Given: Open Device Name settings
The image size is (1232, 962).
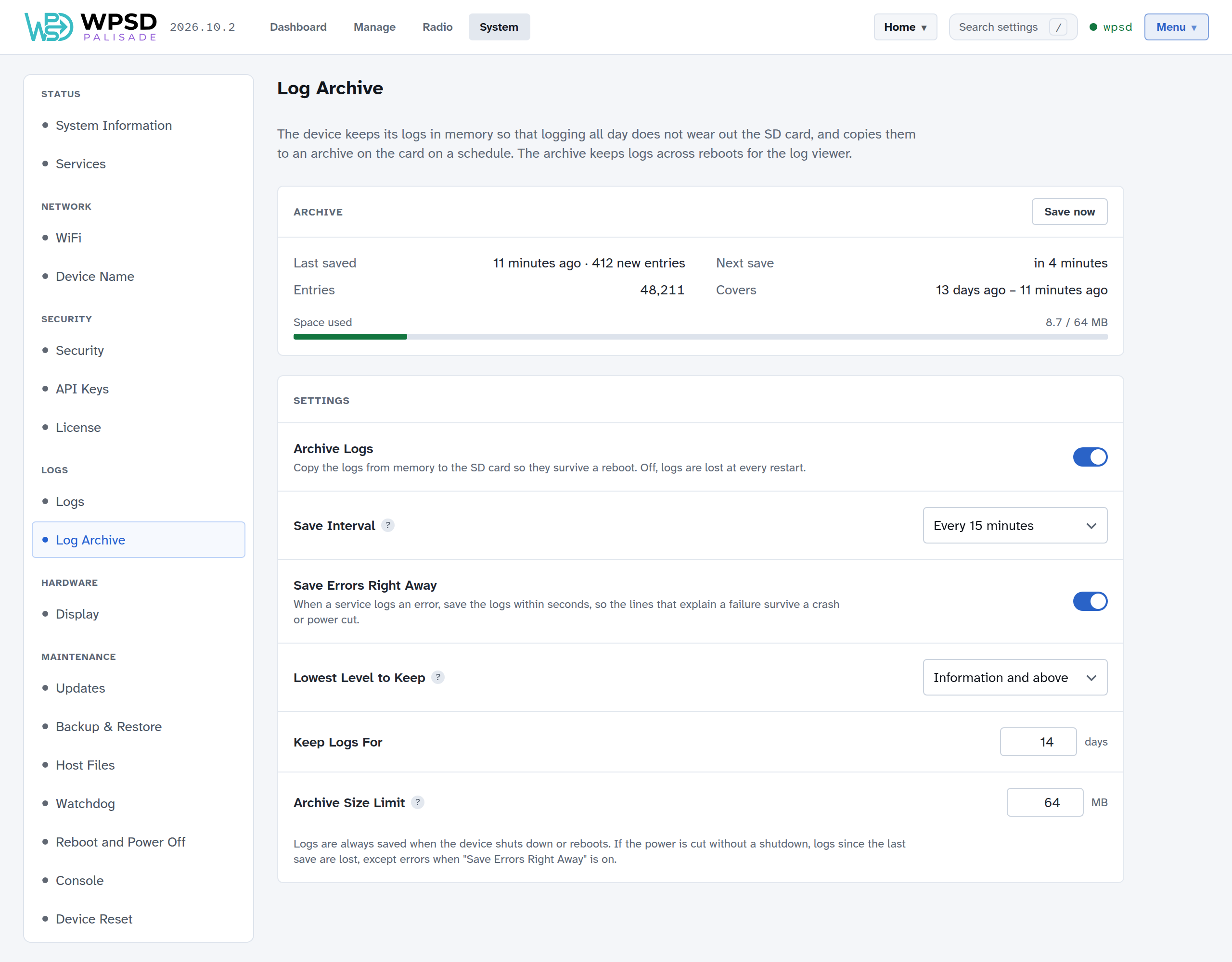Looking at the screenshot, I should [x=138, y=276].
